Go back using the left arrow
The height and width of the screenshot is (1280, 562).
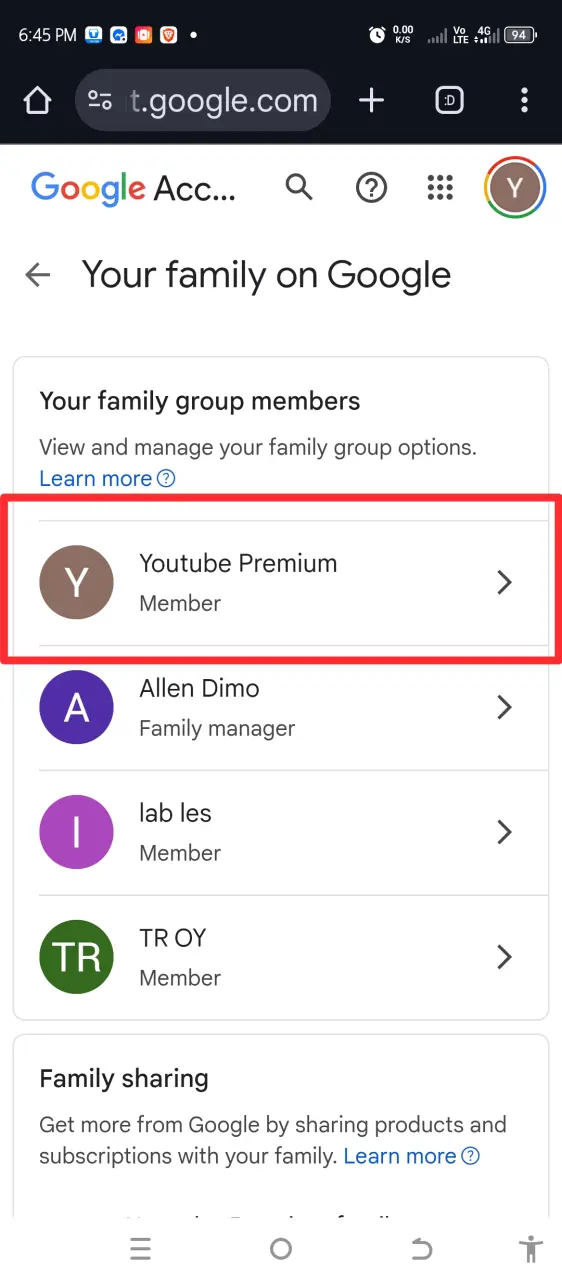(x=38, y=275)
